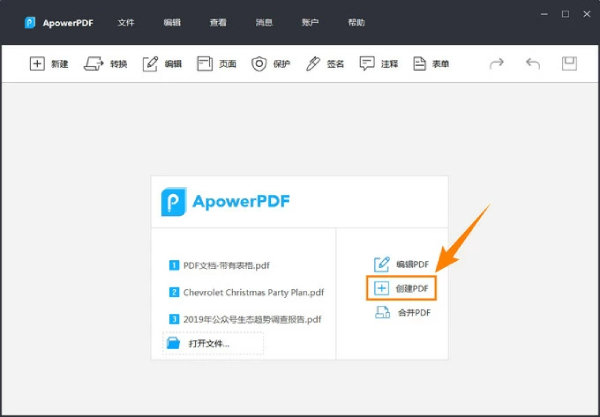
Task: Click the number 1 recent file badge
Action: 174,265
